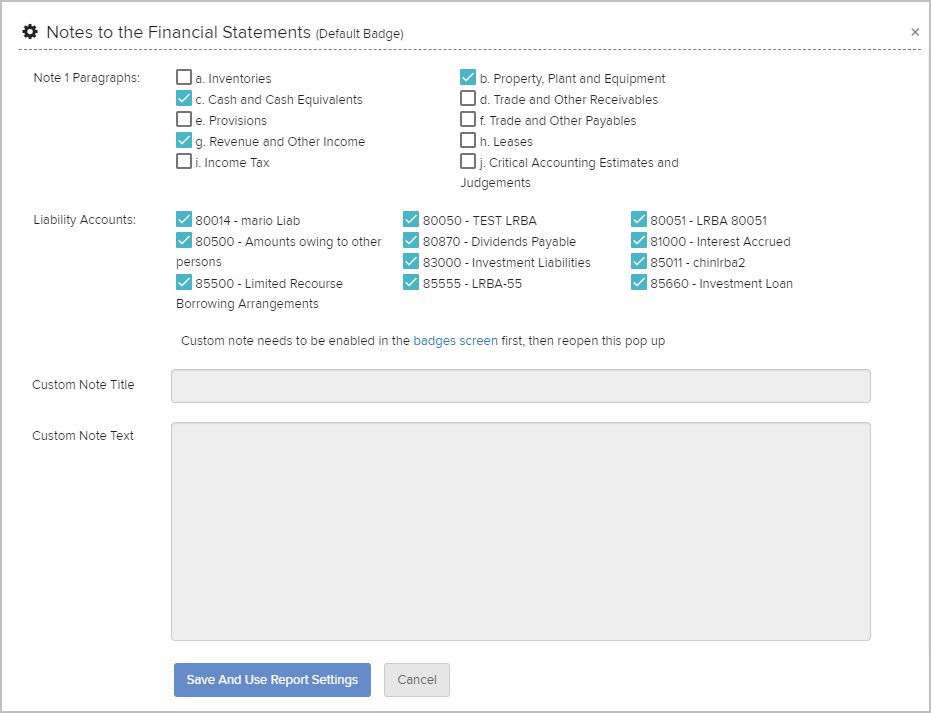Check the Trade and Other Payables box
931x713 pixels.
pos(468,120)
